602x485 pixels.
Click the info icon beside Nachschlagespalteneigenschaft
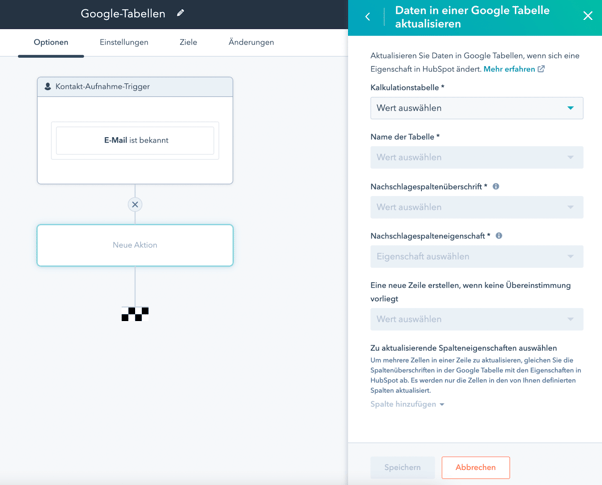click(x=499, y=236)
